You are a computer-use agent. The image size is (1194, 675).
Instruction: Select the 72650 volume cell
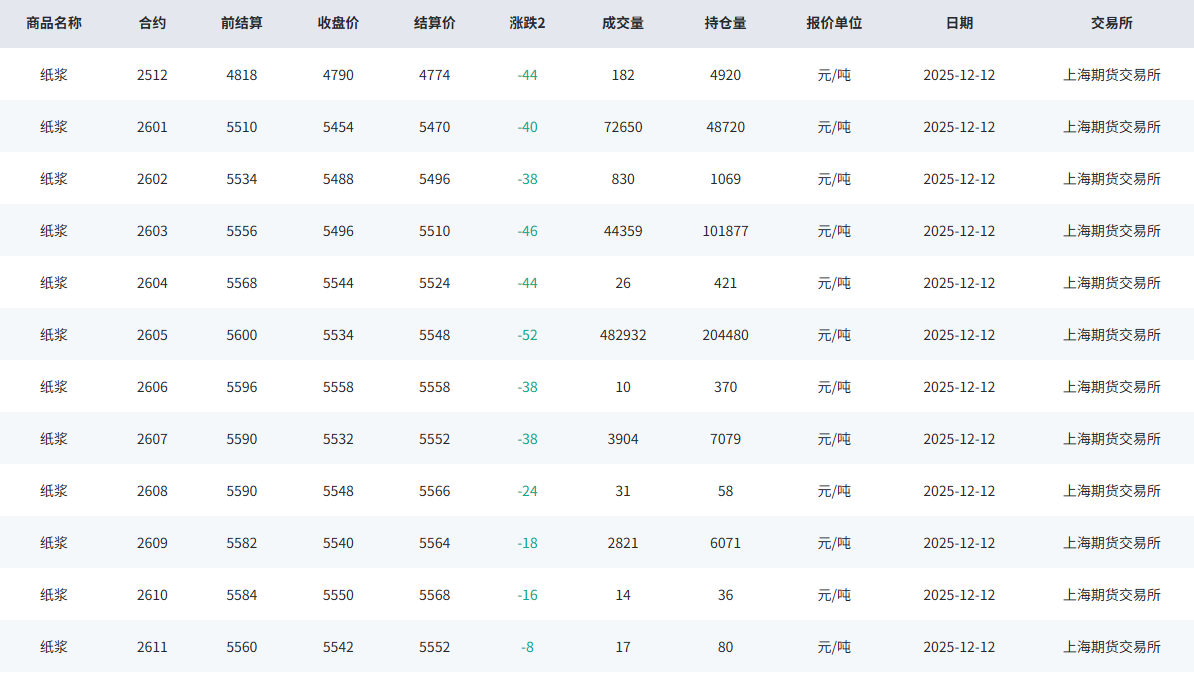tap(623, 127)
